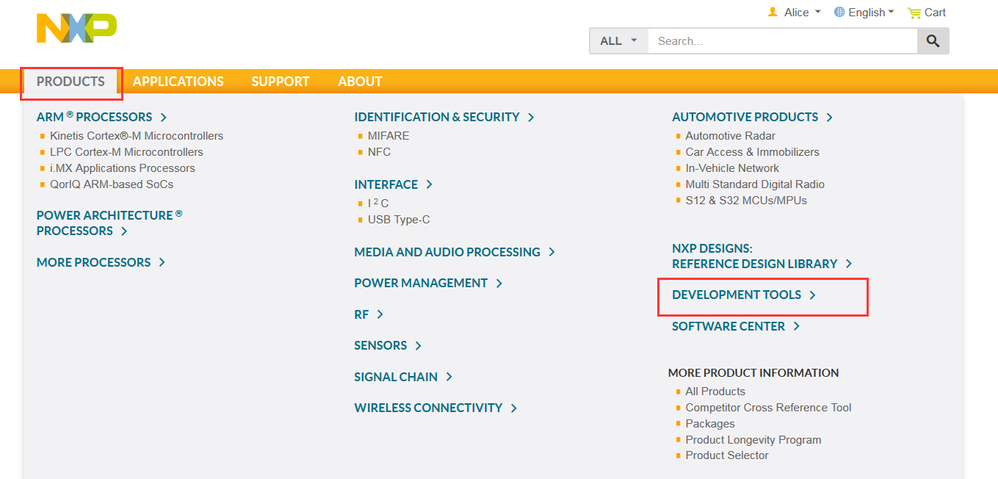Click the Alice user account icon

point(773,12)
